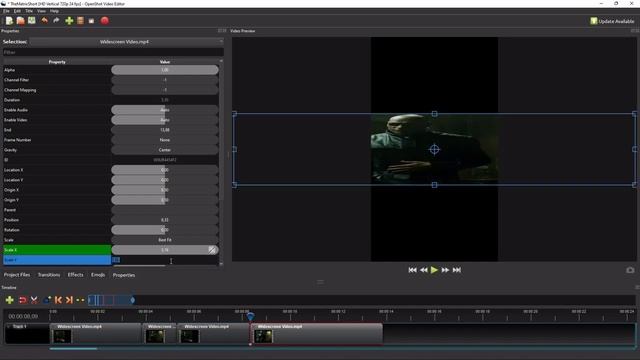Save current frame with camera icon
Image resolution: width=640 pixels, height=360 pixels.
(630, 270)
